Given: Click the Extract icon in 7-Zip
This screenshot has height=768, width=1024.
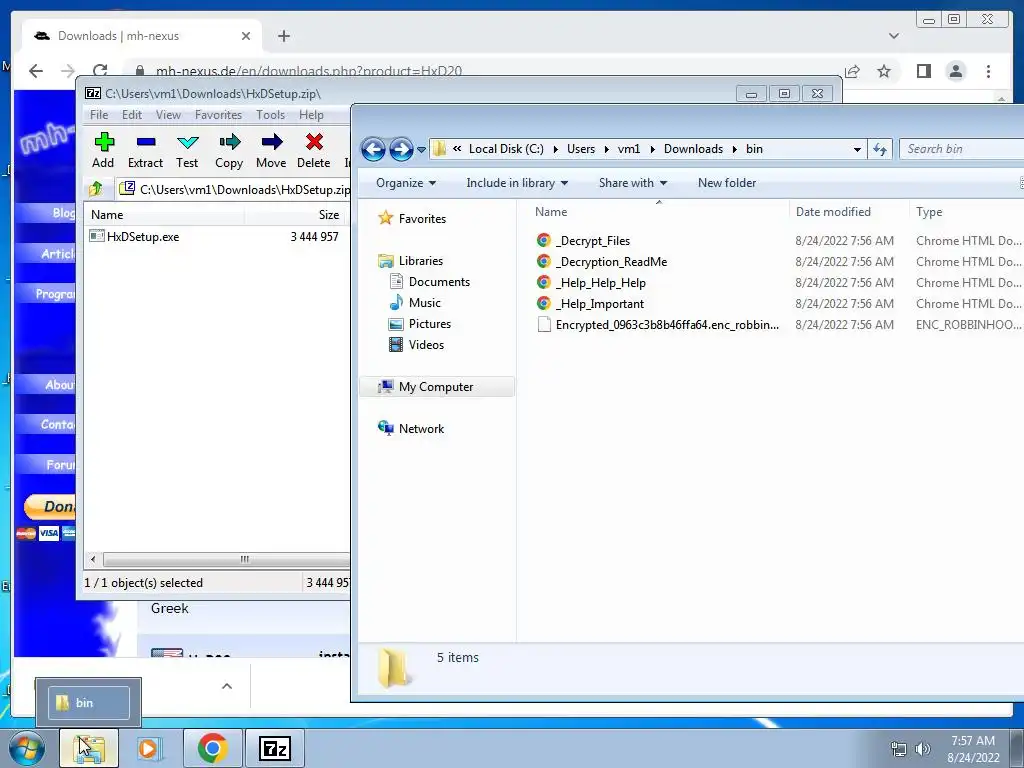Looking at the screenshot, I should pyautogui.click(x=145, y=150).
